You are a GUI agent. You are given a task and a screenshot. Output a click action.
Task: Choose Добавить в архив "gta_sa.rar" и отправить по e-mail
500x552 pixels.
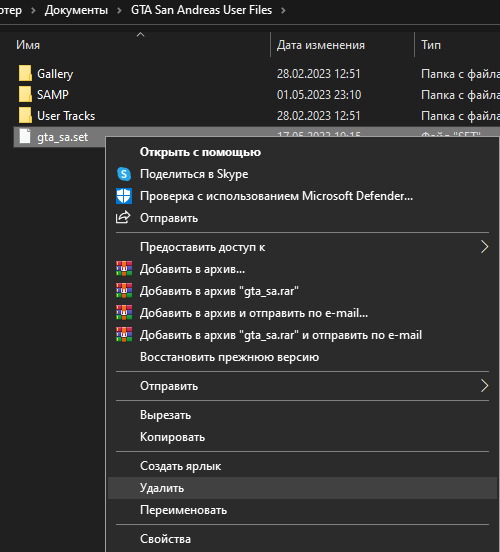click(x=302, y=335)
